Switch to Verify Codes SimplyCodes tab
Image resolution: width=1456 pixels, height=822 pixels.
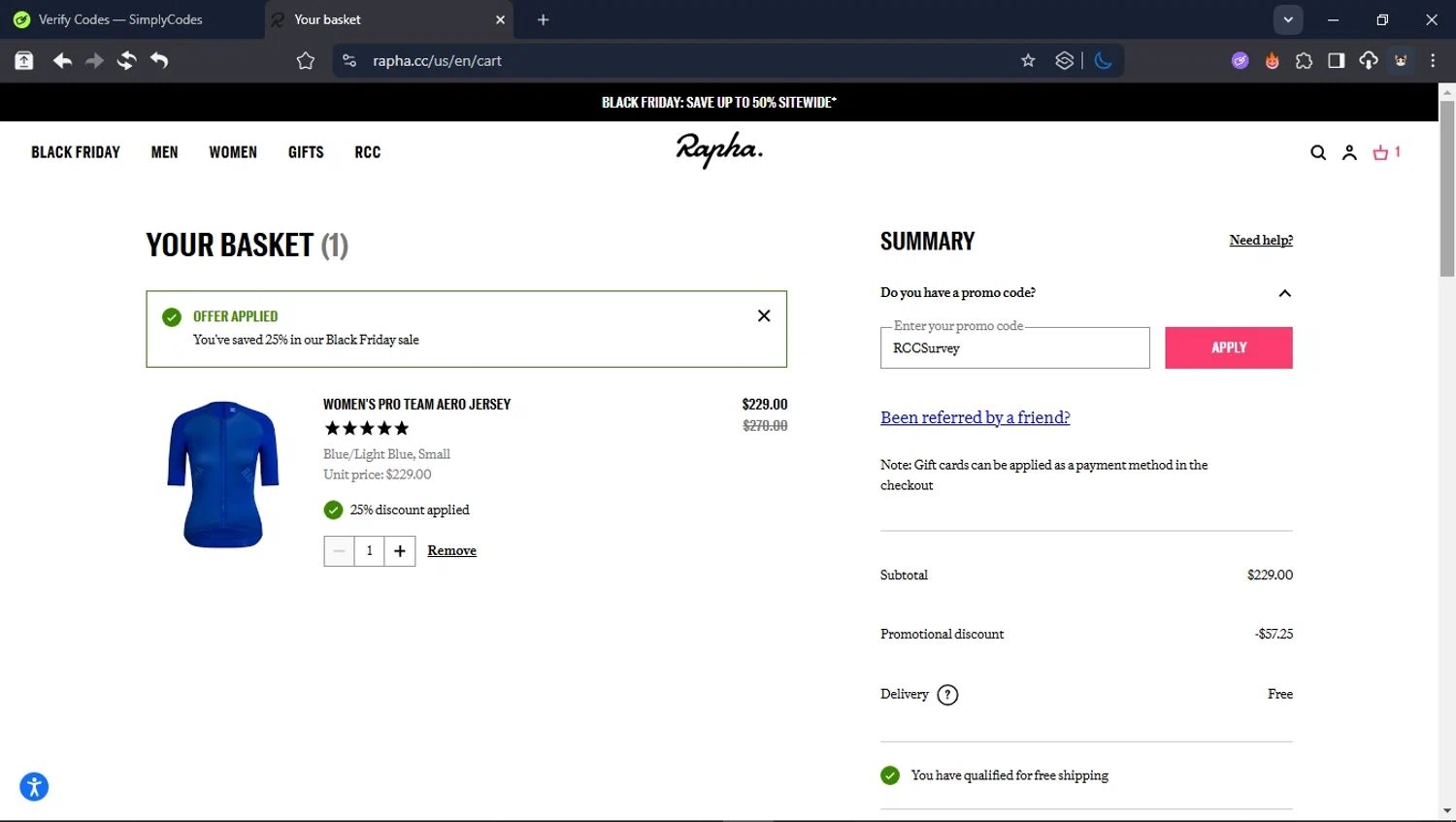pos(131,19)
